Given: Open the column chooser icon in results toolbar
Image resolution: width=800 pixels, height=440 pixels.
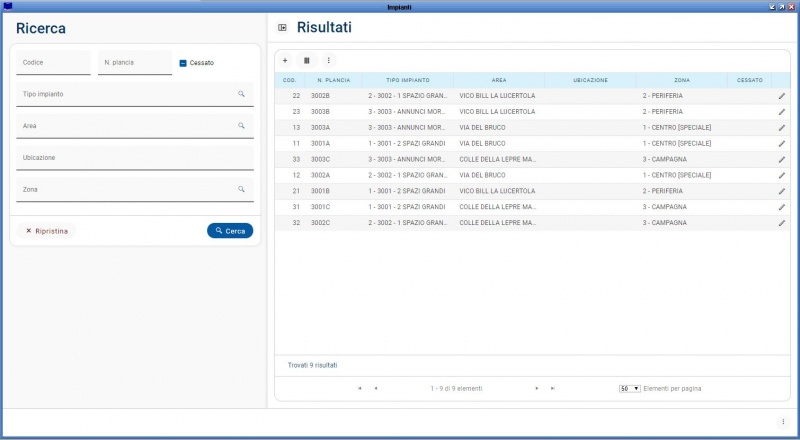Looking at the screenshot, I should coord(307,60).
